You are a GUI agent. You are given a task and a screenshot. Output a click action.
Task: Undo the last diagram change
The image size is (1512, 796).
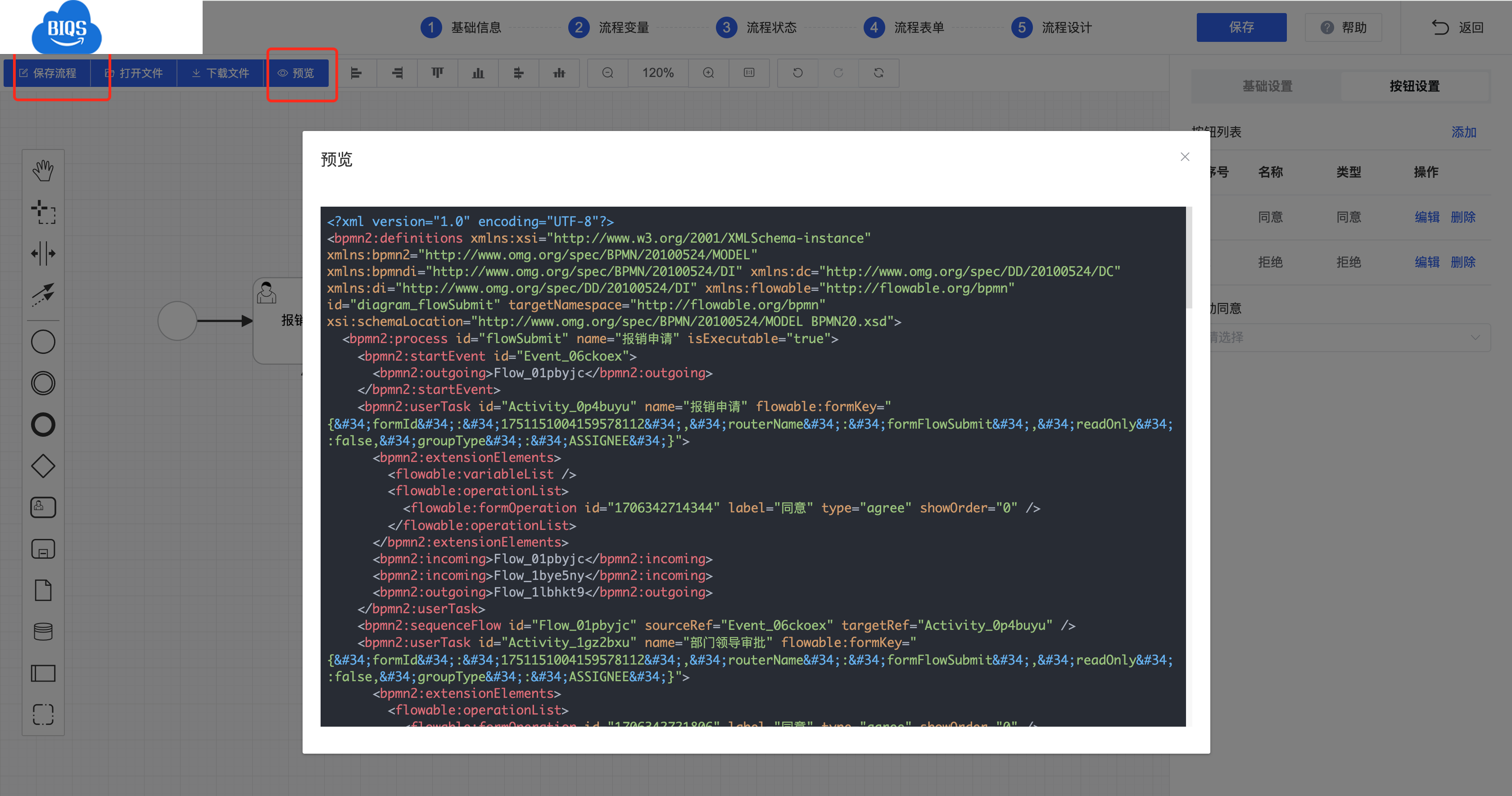[798, 73]
